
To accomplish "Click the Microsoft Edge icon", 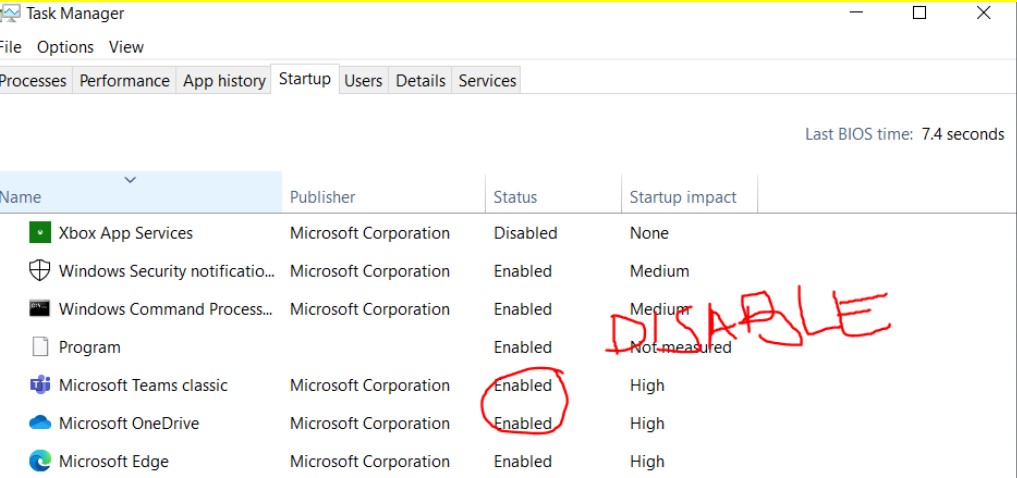I will (x=39, y=461).
